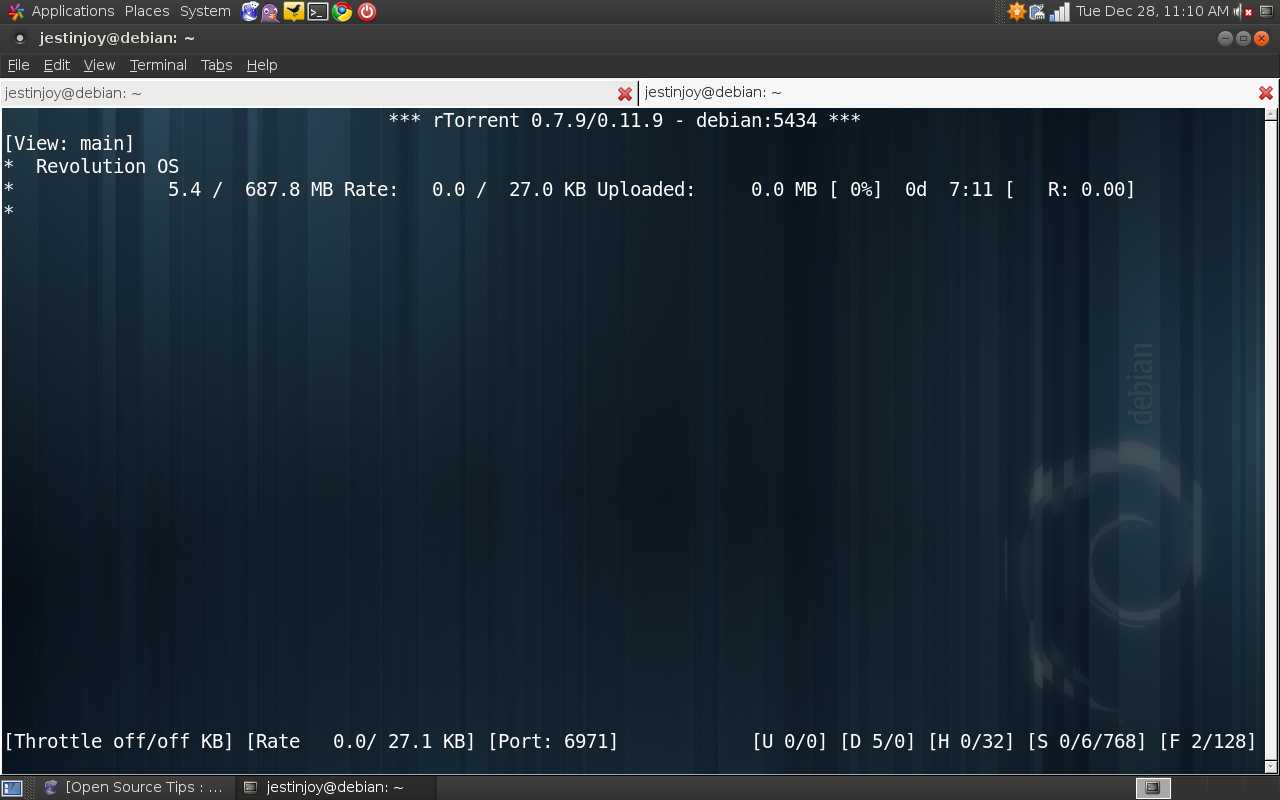
Task: Click the [Port: 6971] status entry
Action: pyautogui.click(x=553, y=741)
